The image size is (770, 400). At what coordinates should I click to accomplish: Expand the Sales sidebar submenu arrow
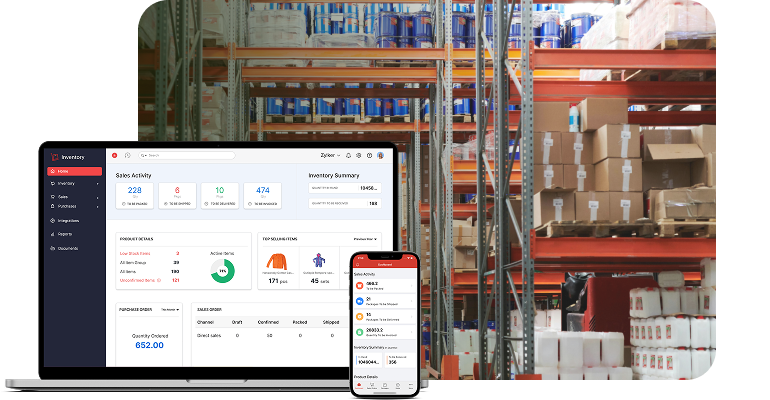(x=97, y=197)
